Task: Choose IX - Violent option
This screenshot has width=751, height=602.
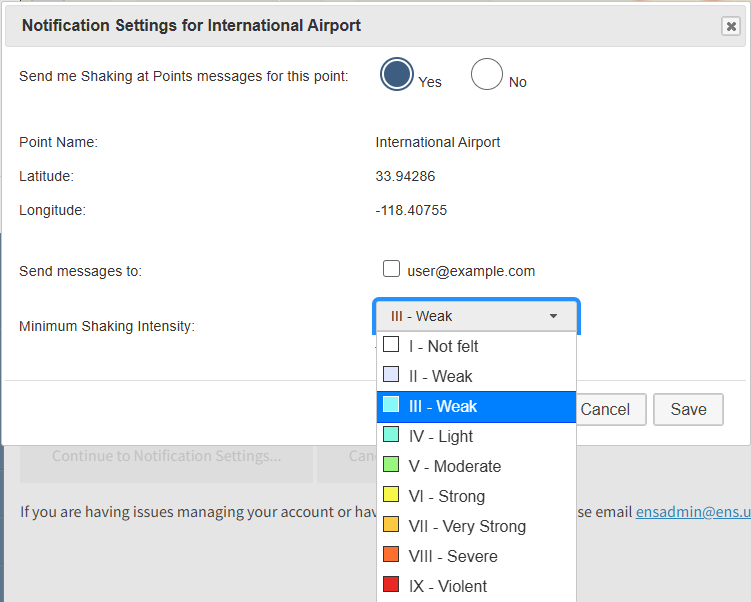Action: coord(476,586)
